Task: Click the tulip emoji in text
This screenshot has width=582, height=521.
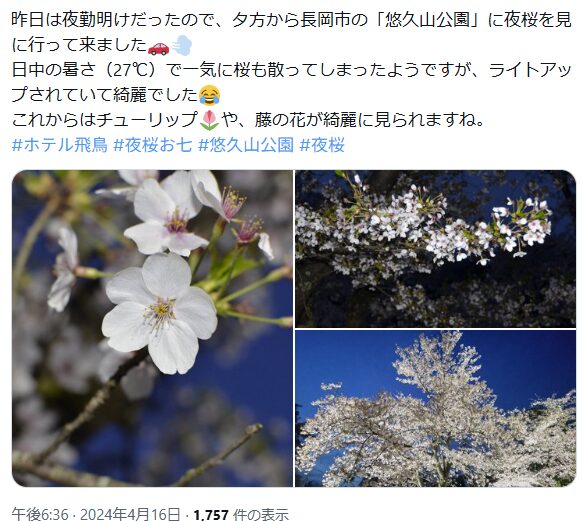Action: point(210,119)
